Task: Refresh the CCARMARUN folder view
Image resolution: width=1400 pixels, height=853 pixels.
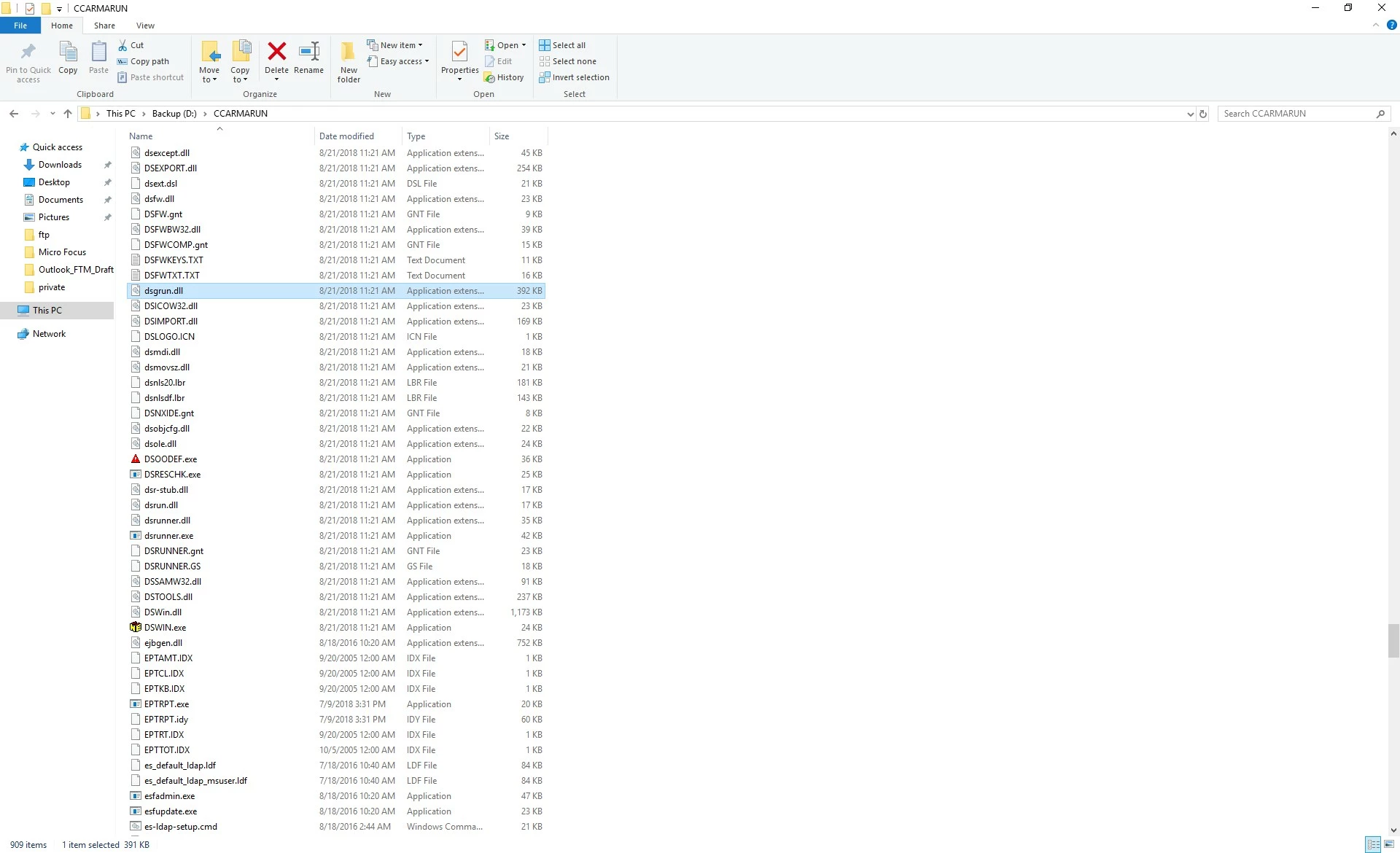Action: [x=1203, y=114]
